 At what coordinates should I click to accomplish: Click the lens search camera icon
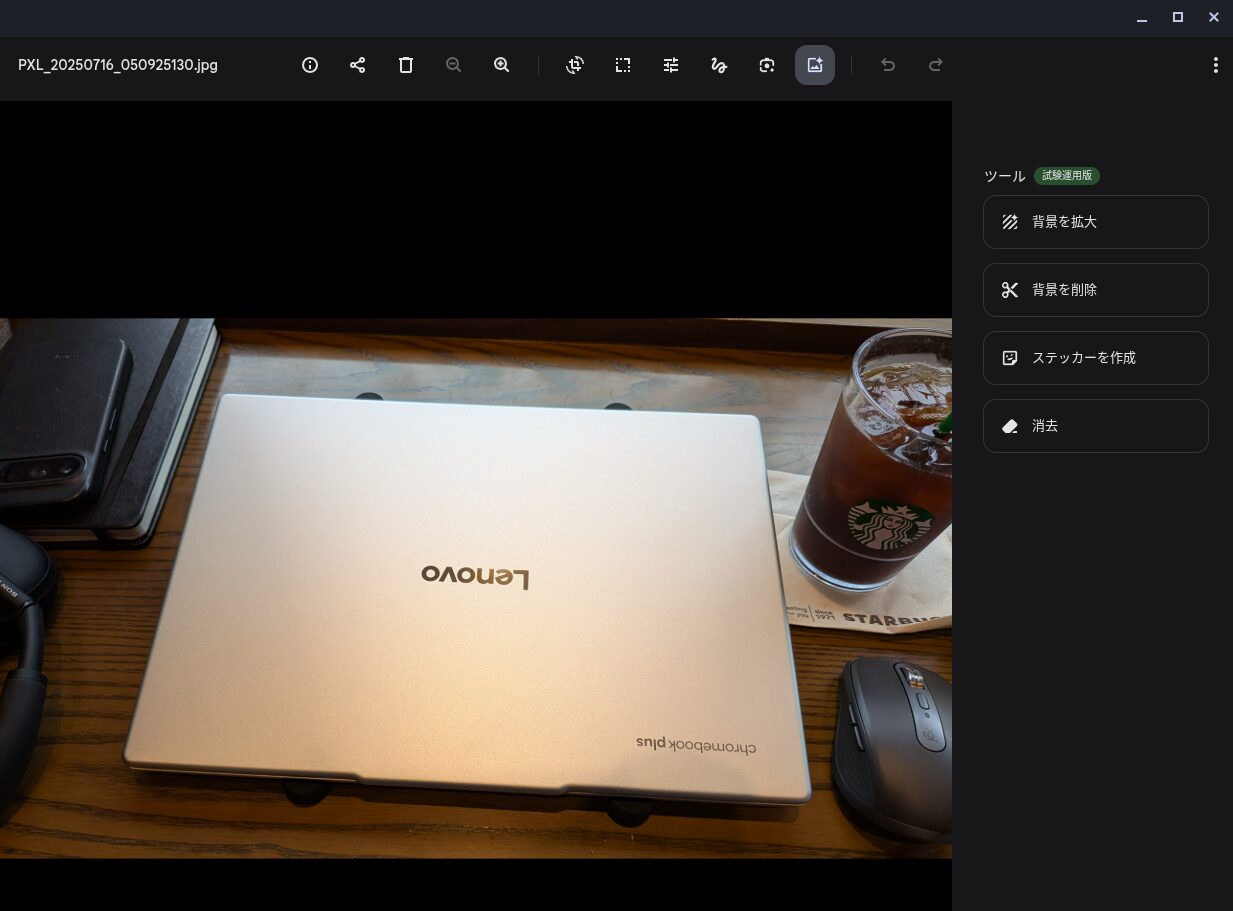point(767,65)
